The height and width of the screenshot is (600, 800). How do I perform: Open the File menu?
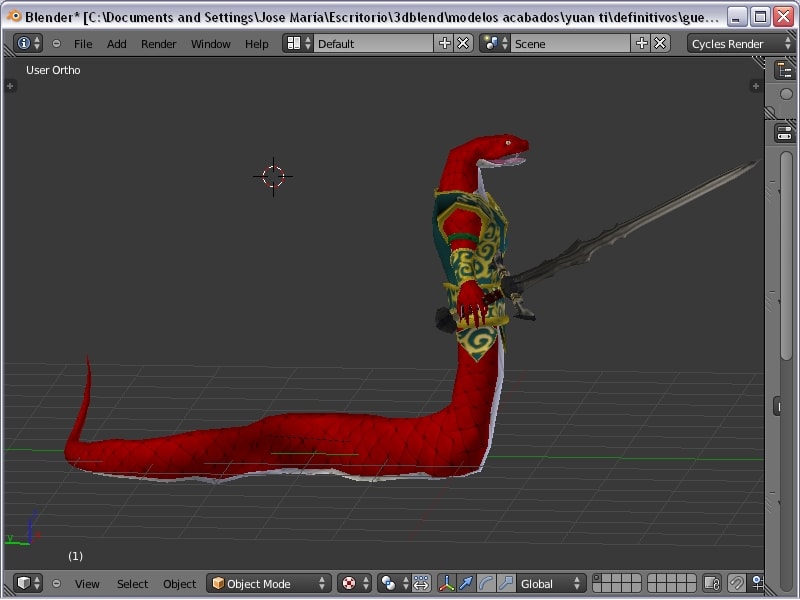(83, 44)
